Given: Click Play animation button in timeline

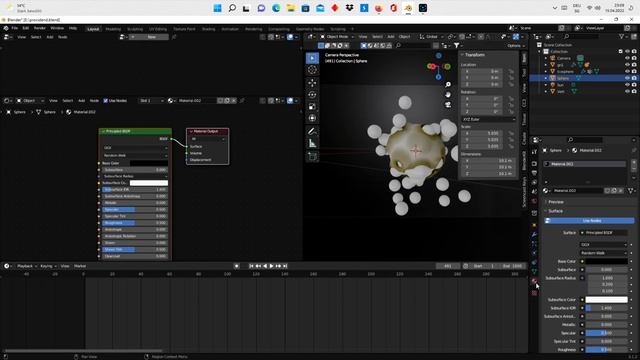Looking at the screenshot, I should 271,266.
